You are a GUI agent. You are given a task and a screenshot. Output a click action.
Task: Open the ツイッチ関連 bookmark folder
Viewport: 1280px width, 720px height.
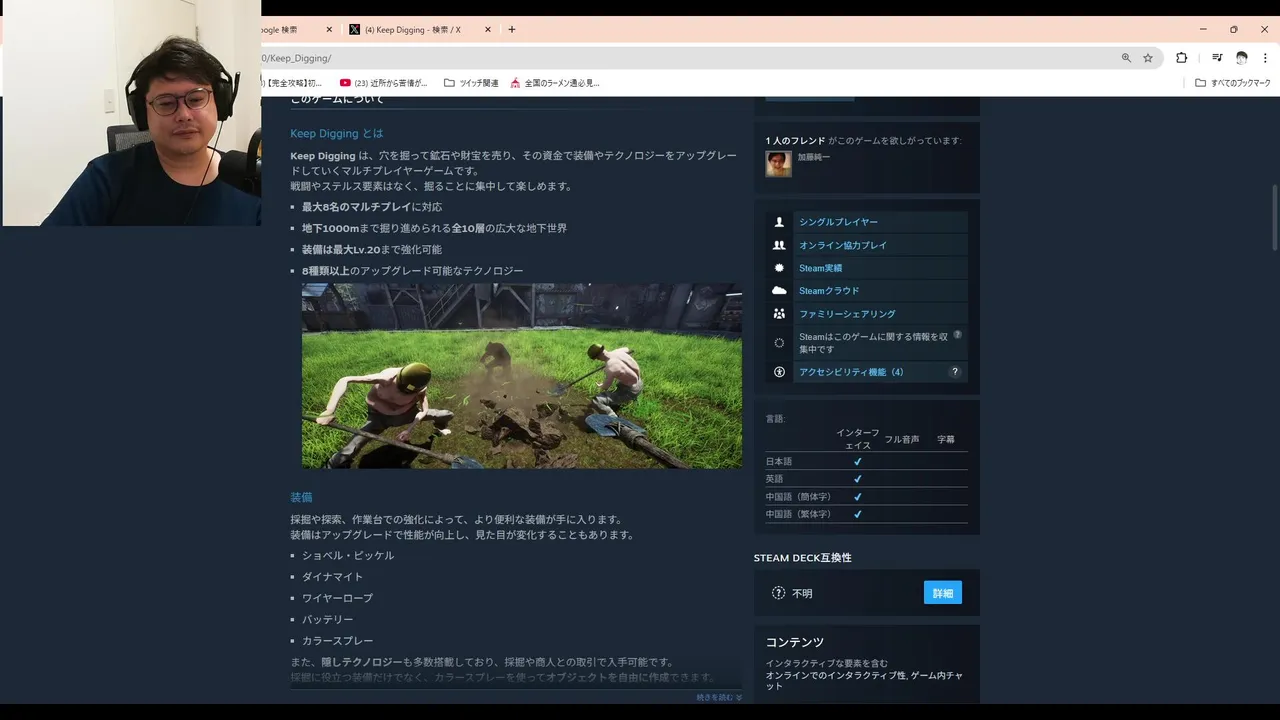(471, 83)
